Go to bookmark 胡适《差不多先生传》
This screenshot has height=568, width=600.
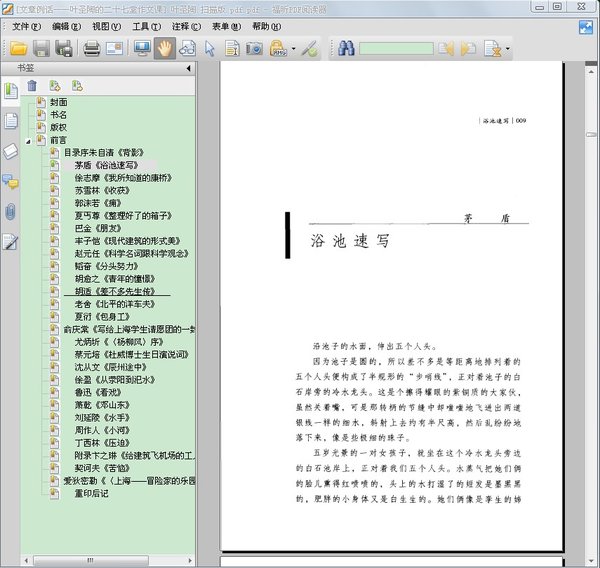click(115, 292)
